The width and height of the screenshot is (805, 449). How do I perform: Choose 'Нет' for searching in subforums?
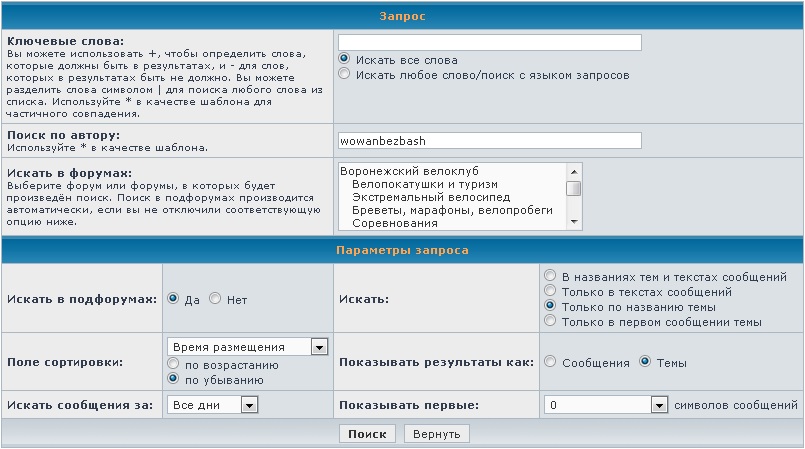[x=215, y=298]
